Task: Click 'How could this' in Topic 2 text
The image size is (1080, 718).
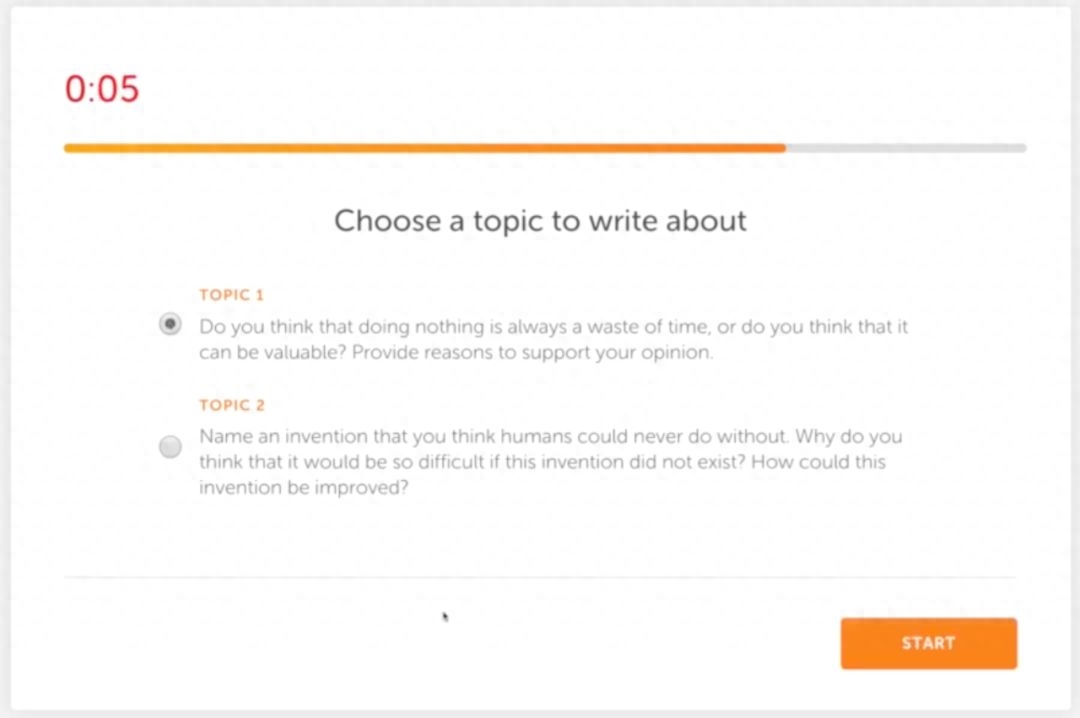Action: [818, 462]
